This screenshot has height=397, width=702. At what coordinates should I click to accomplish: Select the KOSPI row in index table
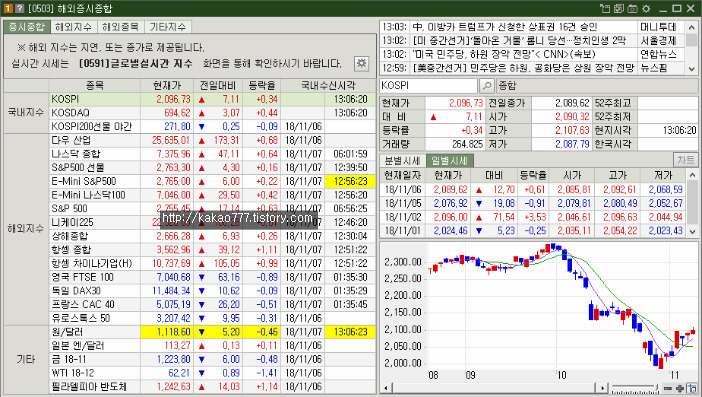pyautogui.click(x=212, y=99)
